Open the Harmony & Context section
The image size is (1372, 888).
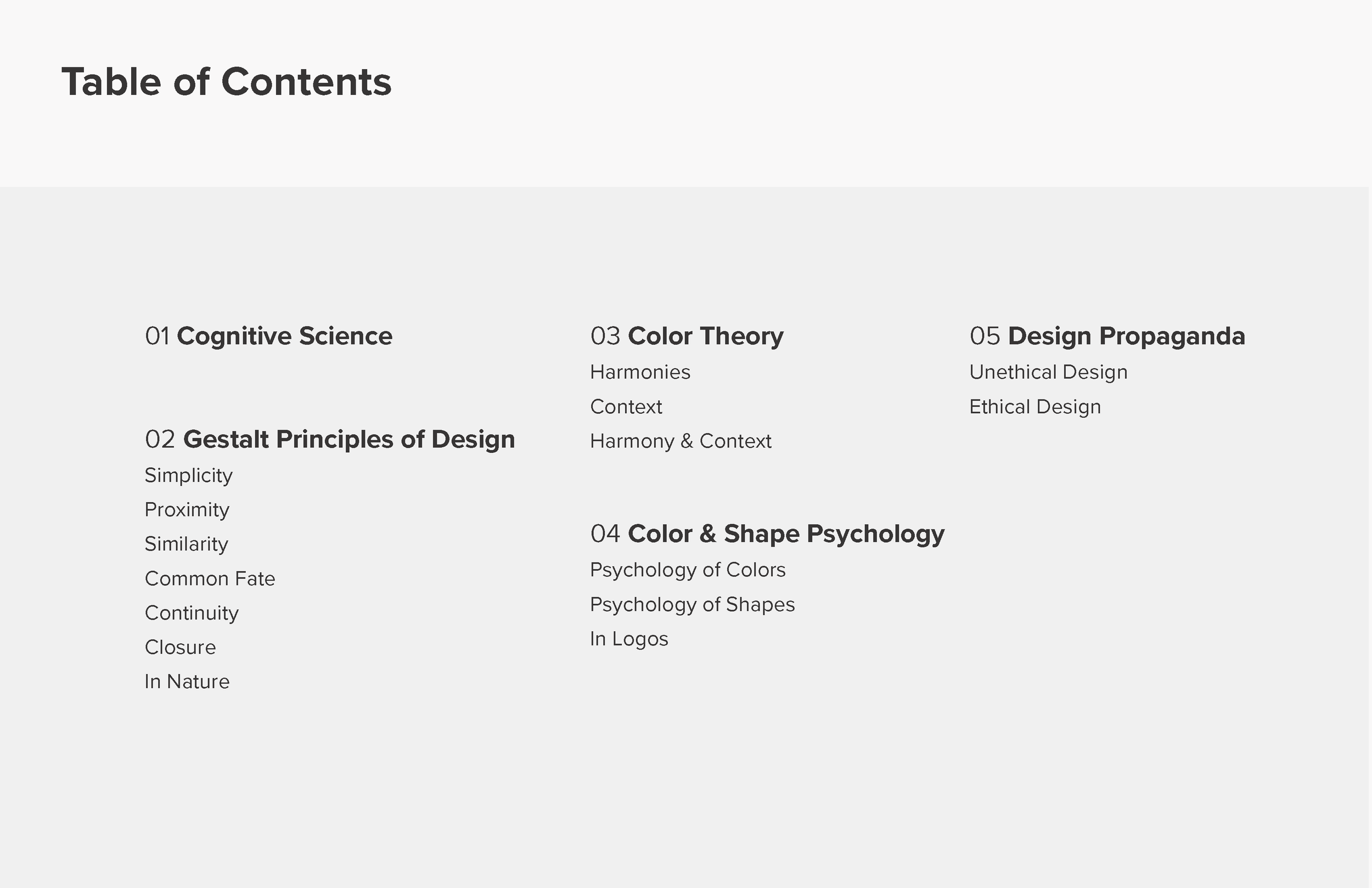click(x=680, y=441)
